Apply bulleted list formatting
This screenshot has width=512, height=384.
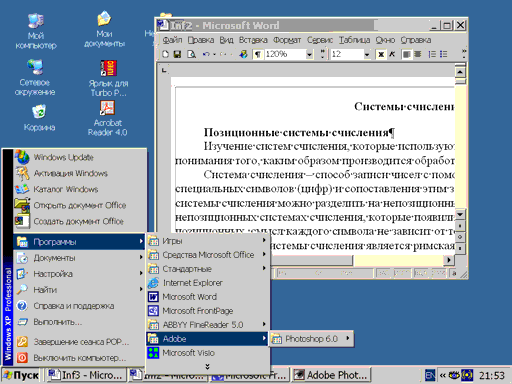(444, 54)
